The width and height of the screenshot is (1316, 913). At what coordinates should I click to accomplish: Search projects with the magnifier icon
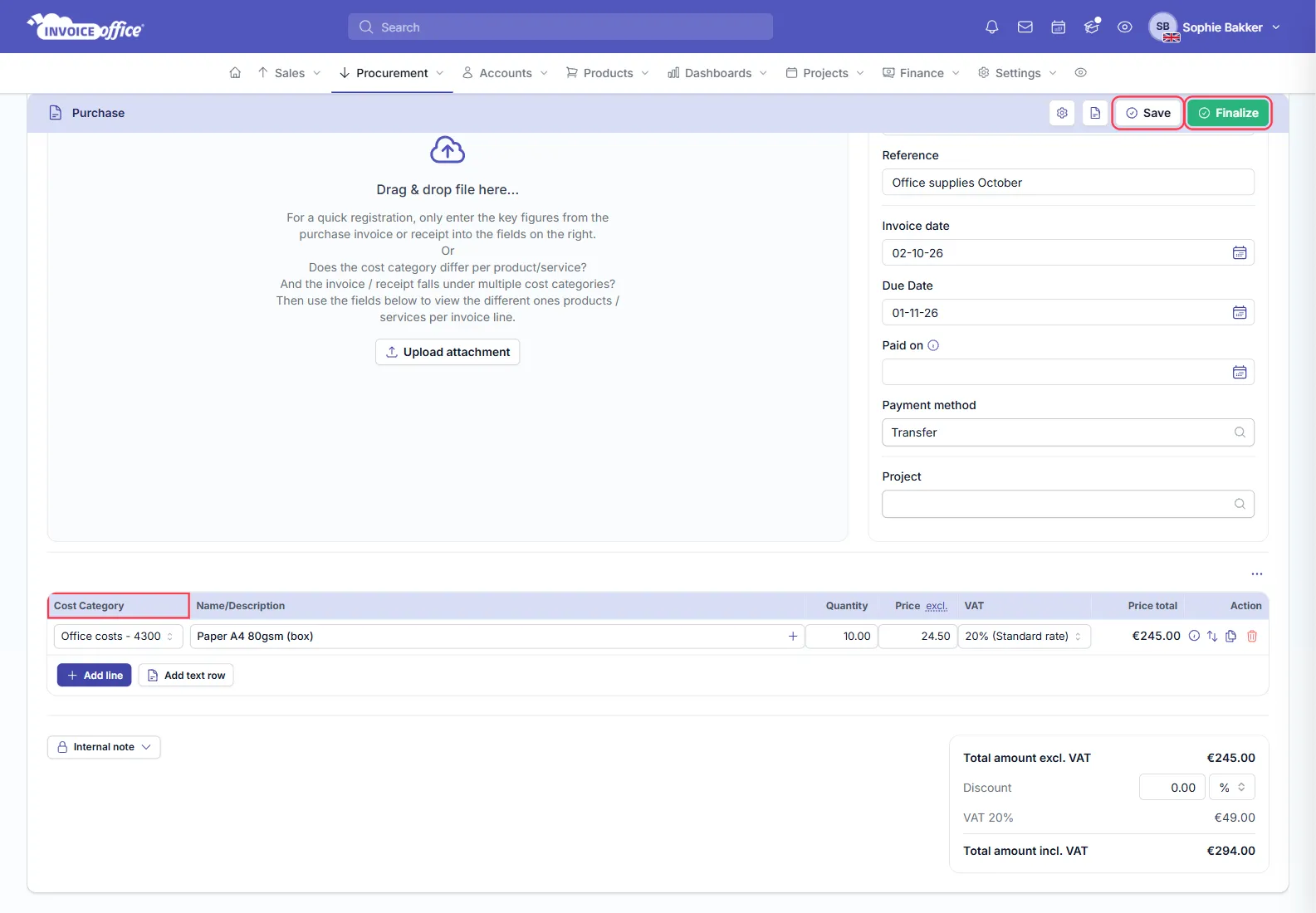point(1240,504)
